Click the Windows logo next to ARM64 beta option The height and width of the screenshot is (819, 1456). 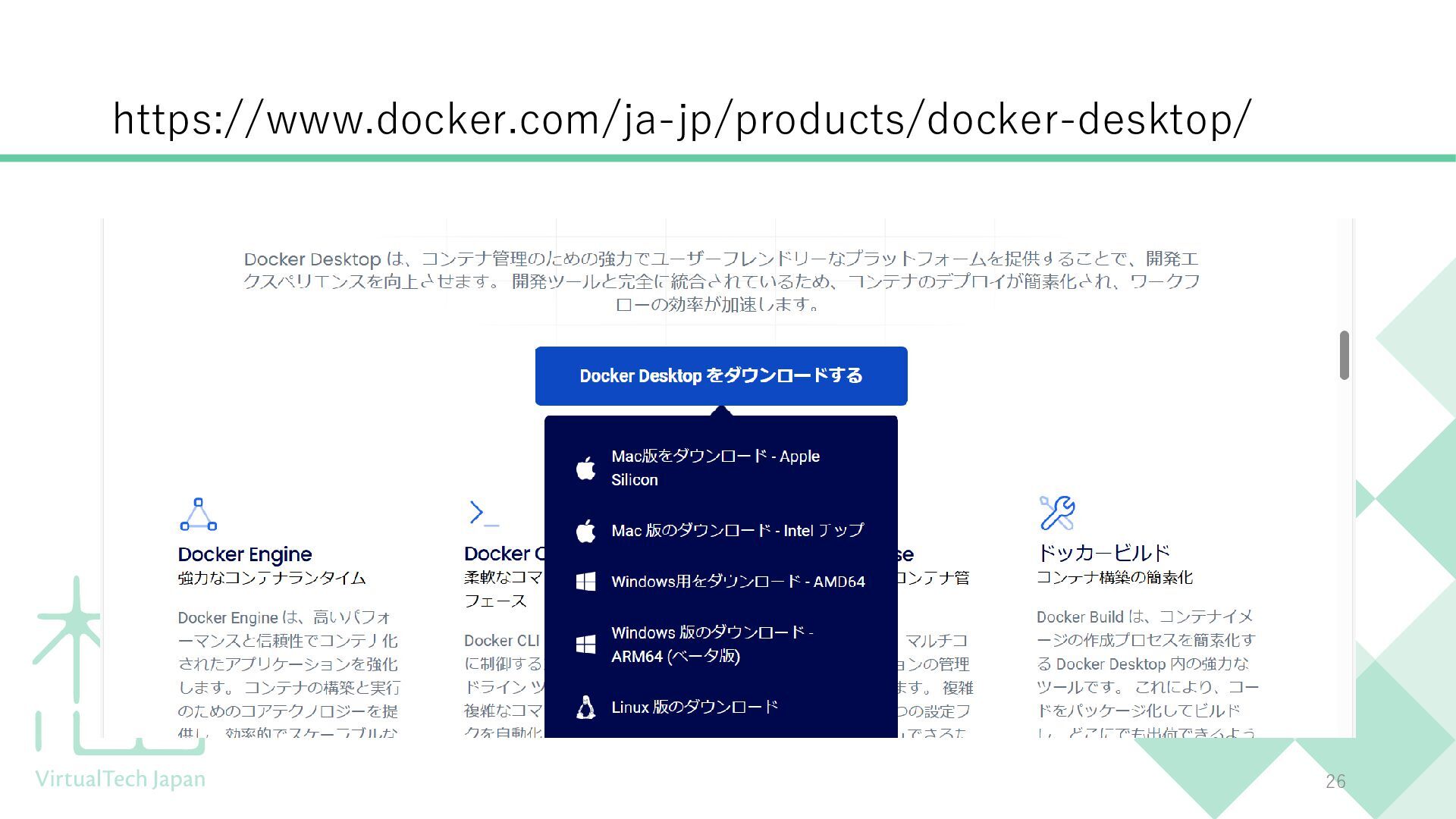tap(585, 644)
